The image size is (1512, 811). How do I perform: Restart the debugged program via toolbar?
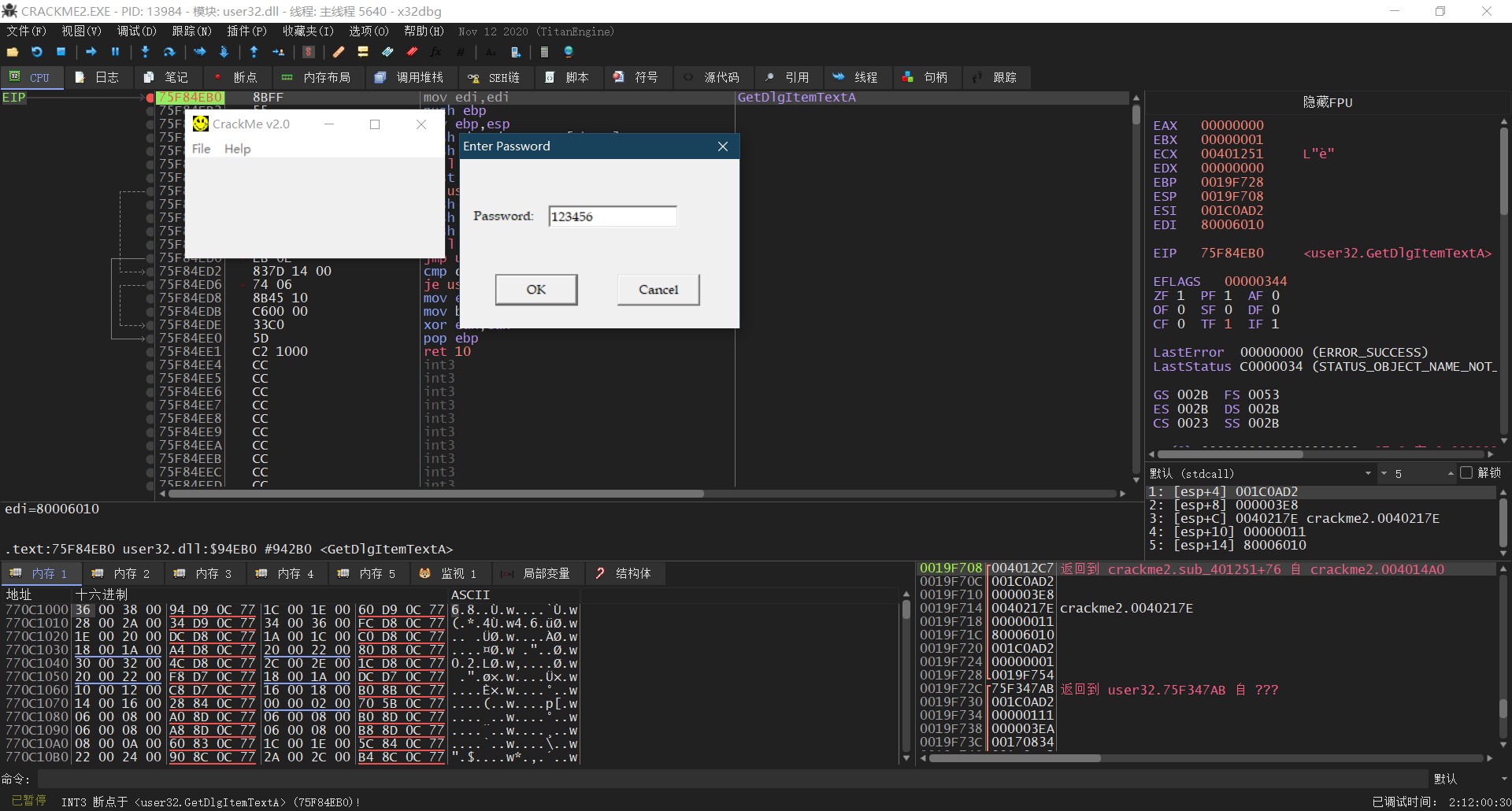[37, 52]
